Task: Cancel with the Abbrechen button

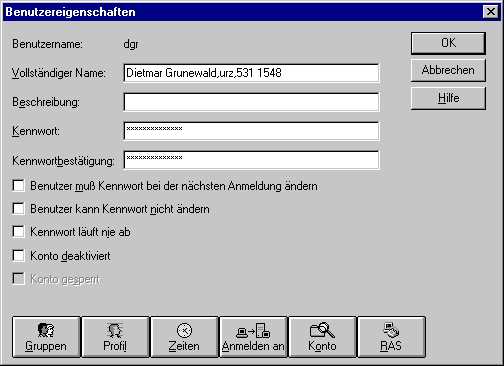Action: pyautogui.click(x=448, y=70)
